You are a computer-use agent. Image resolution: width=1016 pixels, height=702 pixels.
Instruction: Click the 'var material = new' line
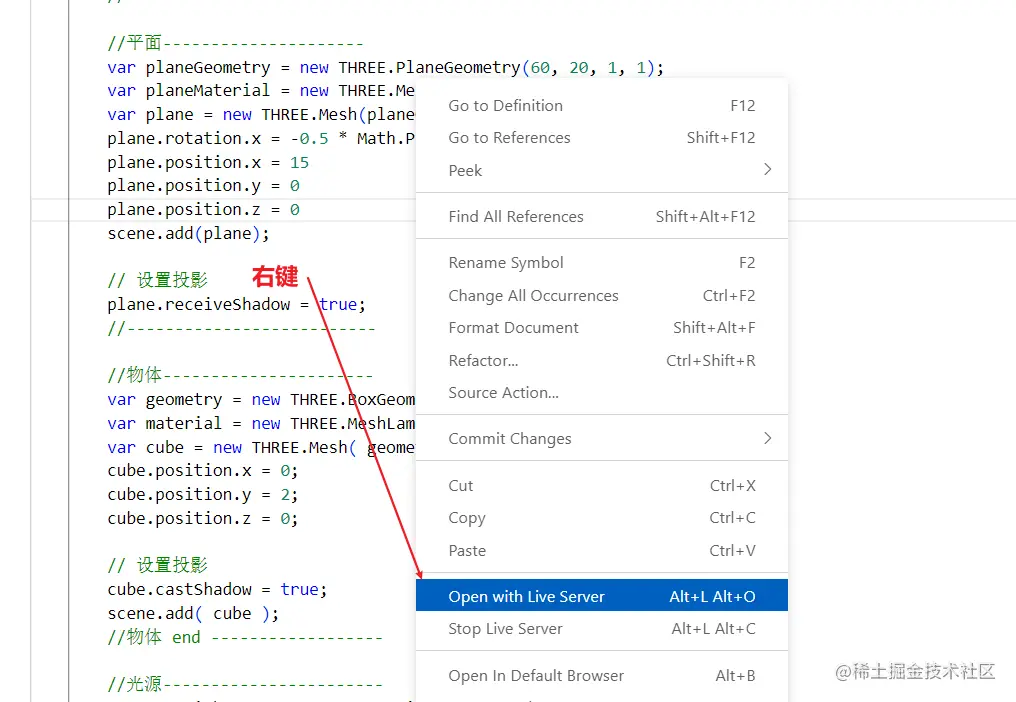coord(261,423)
